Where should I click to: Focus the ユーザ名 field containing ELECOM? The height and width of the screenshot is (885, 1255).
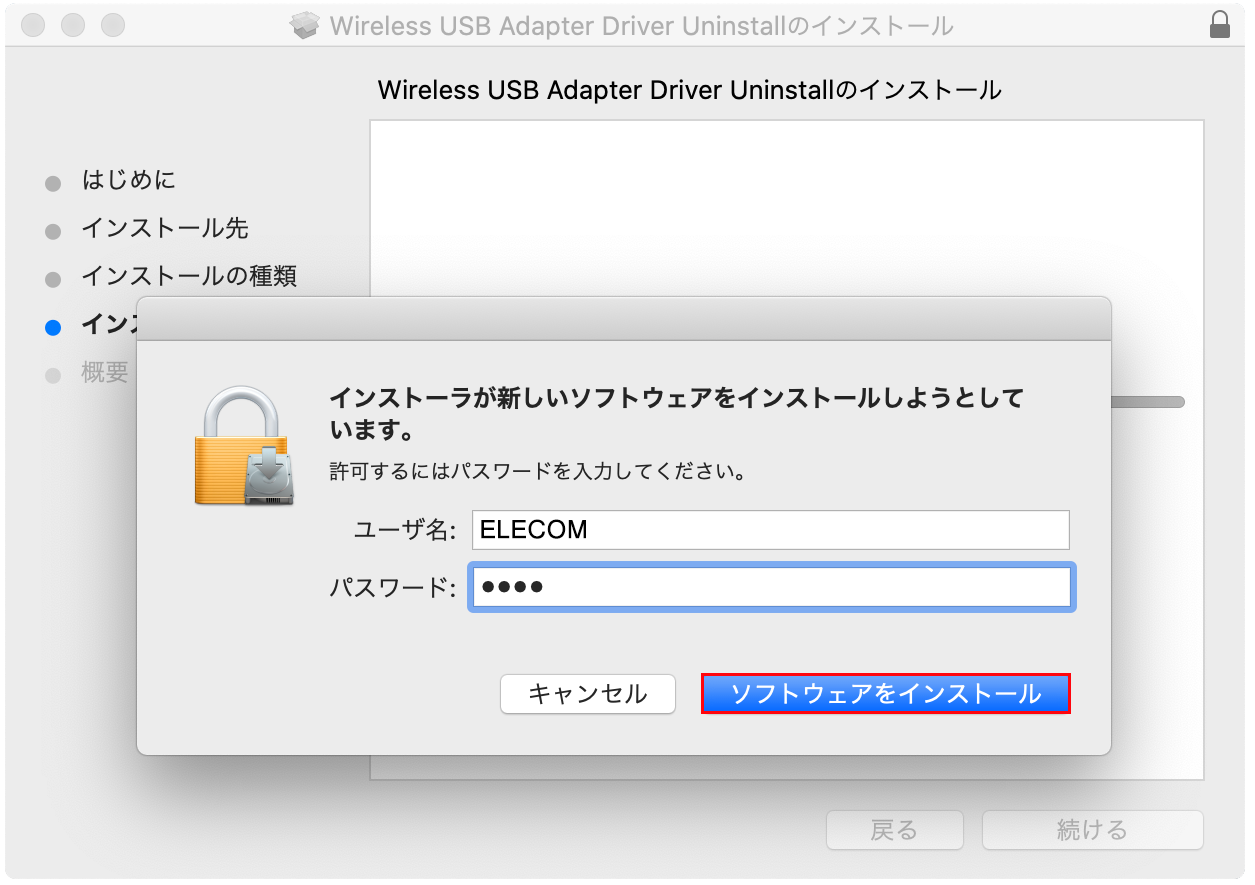pyautogui.click(x=770, y=530)
